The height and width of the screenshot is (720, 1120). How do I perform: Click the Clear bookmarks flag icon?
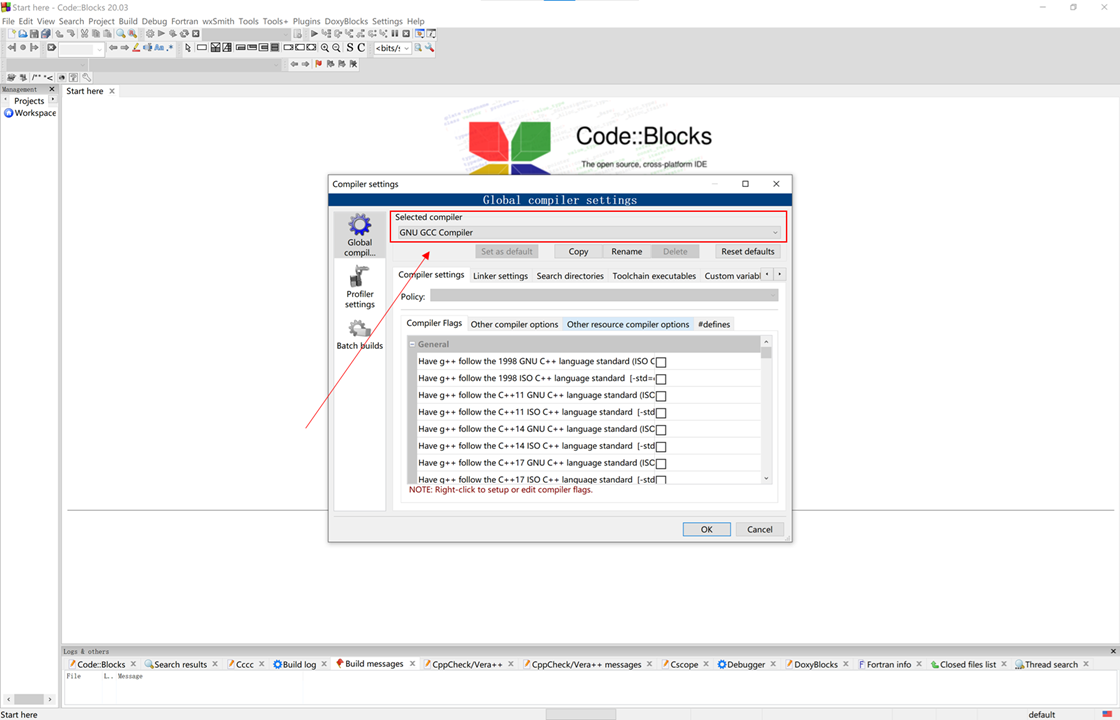[353, 64]
